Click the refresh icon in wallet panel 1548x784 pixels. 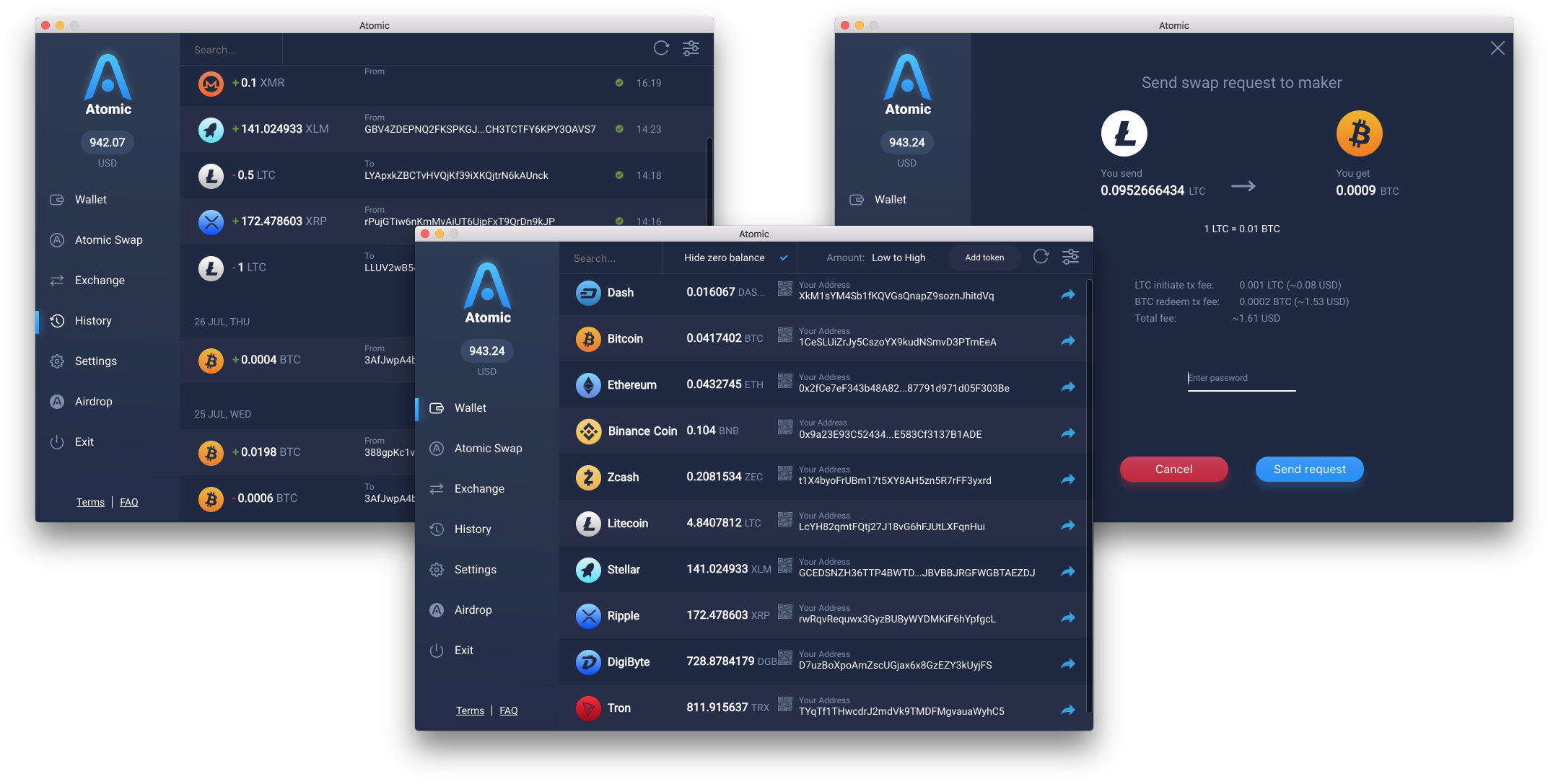pyautogui.click(x=1041, y=257)
